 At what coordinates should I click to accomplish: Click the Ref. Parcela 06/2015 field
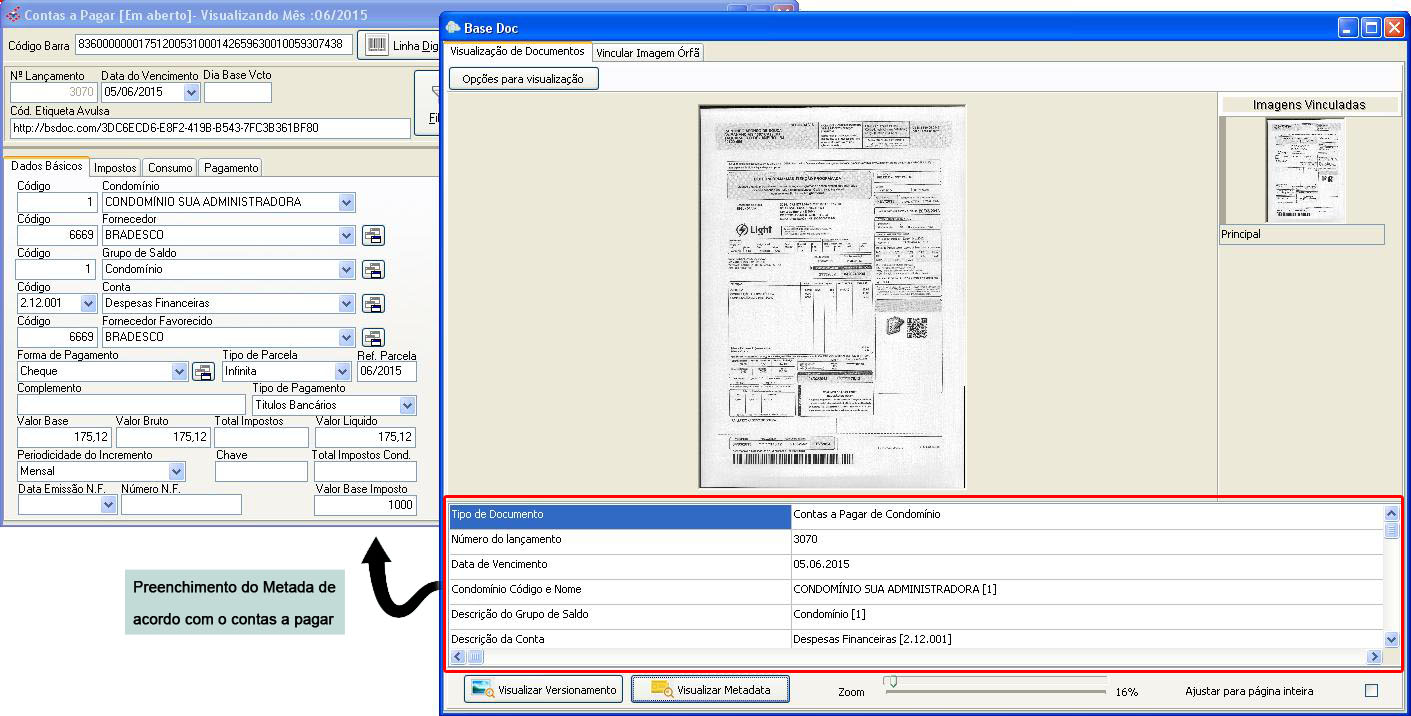(x=386, y=371)
